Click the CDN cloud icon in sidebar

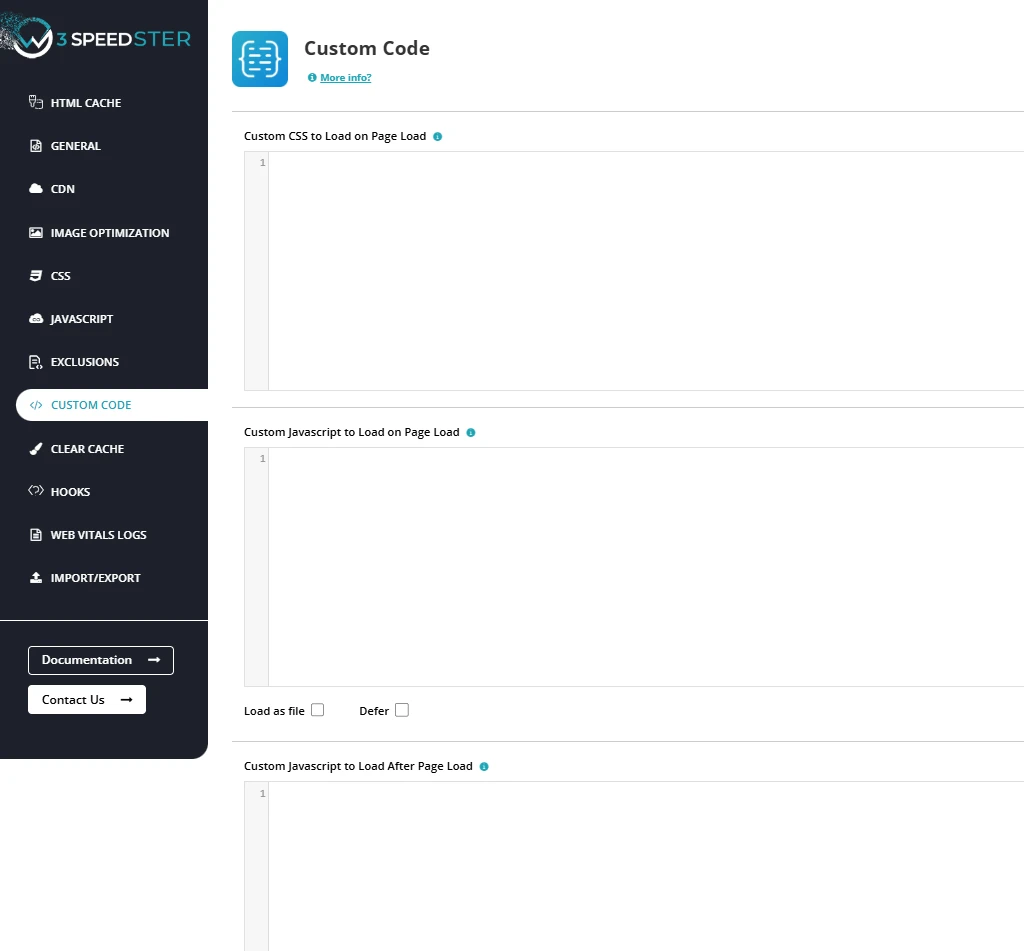[x=36, y=189]
